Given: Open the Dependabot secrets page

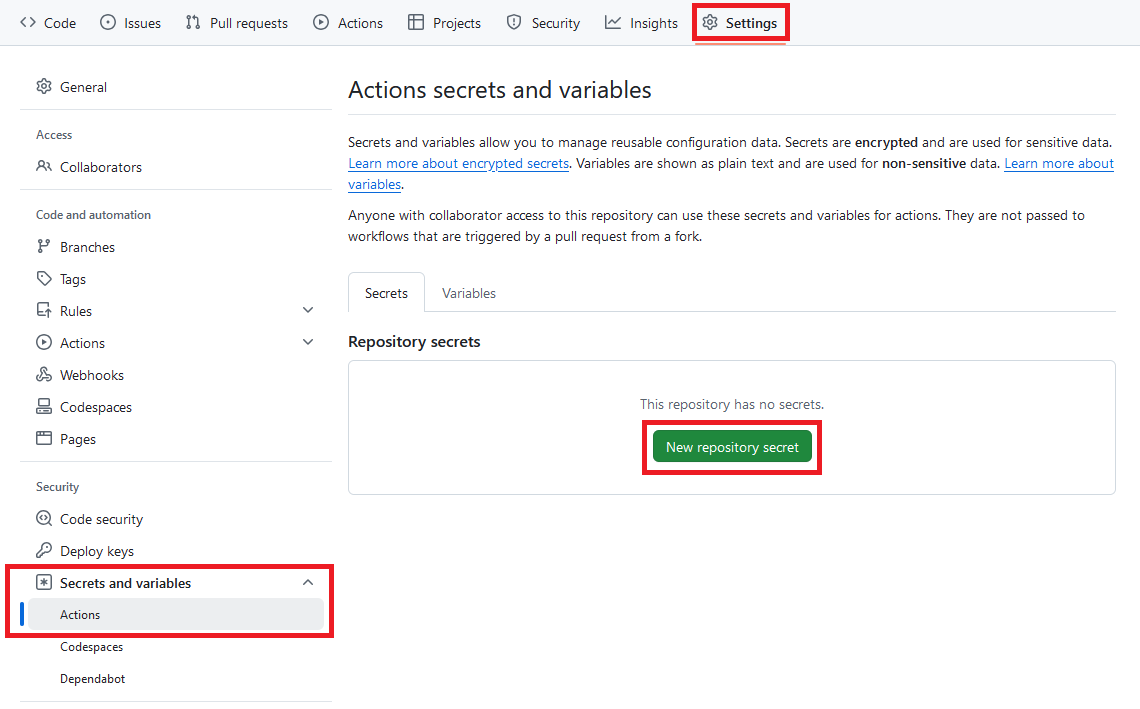Looking at the screenshot, I should point(92,678).
